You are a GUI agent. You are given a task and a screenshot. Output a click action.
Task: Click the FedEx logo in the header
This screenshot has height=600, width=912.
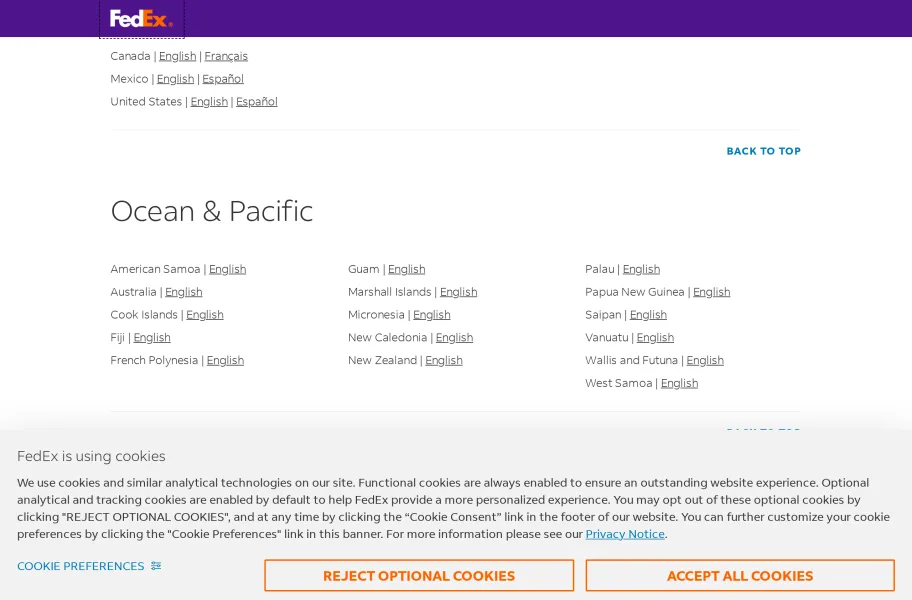pyautogui.click(x=141, y=19)
